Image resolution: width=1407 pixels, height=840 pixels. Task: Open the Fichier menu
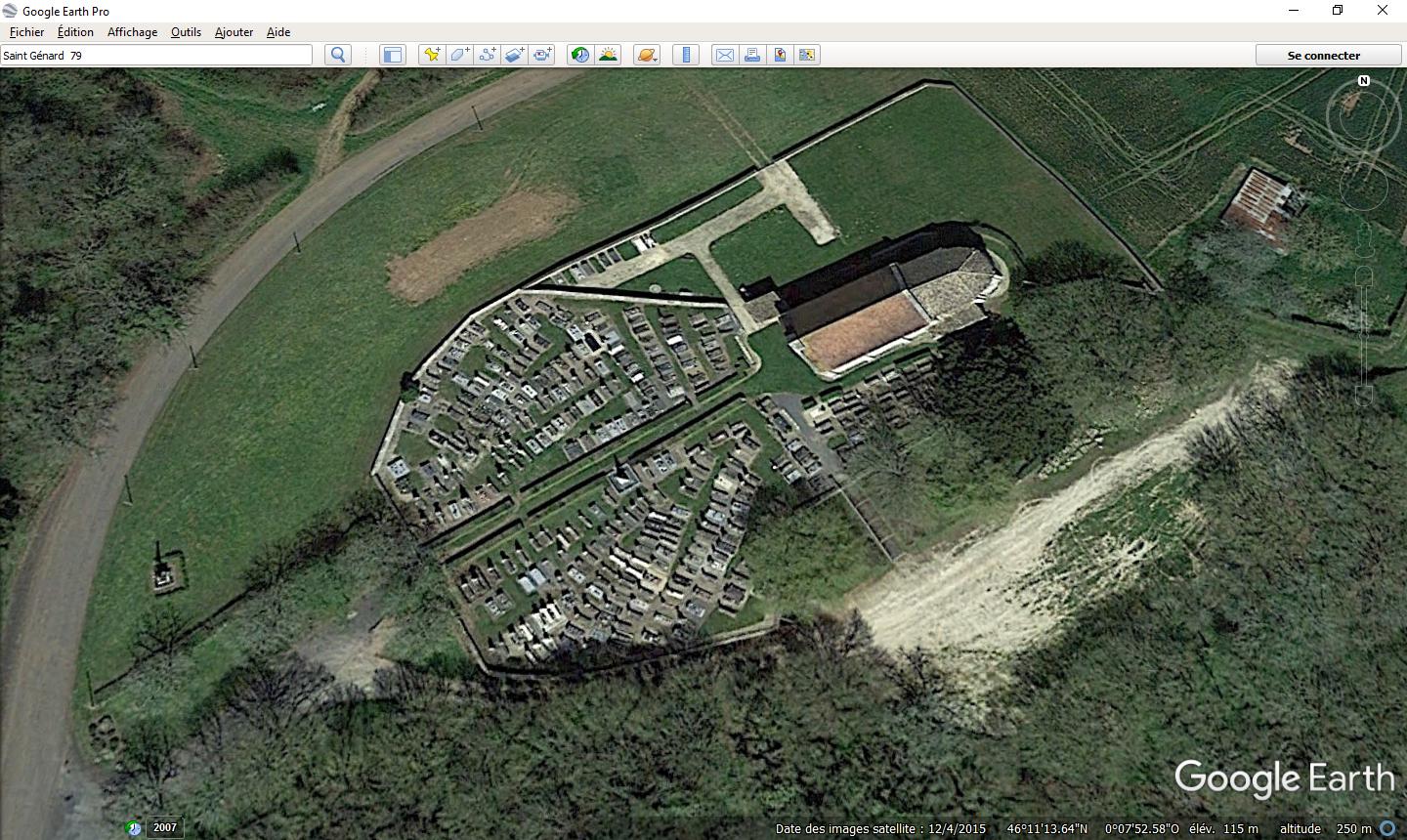[27, 32]
